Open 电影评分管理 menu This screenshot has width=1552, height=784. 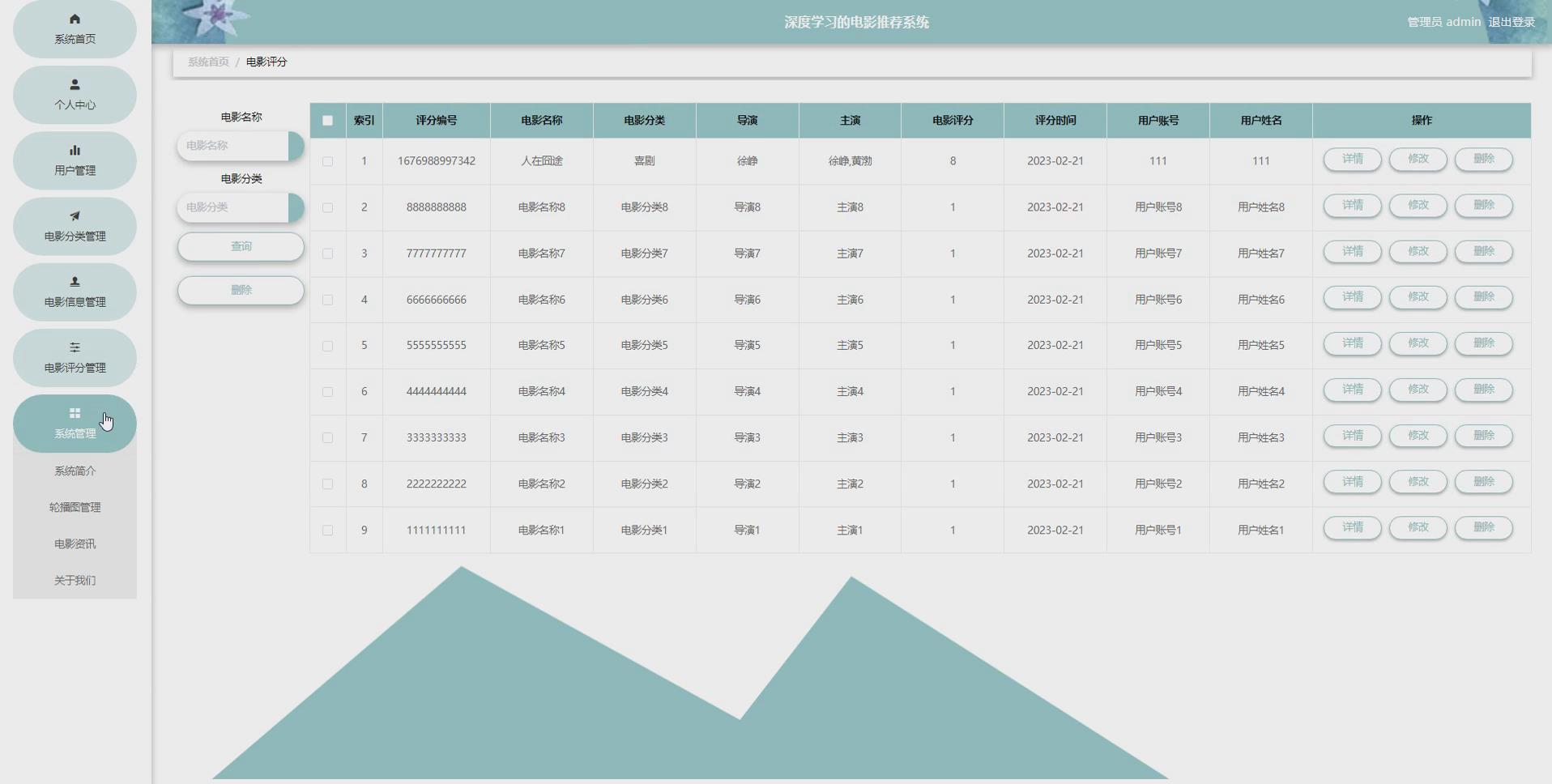click(x=75, y=357)
